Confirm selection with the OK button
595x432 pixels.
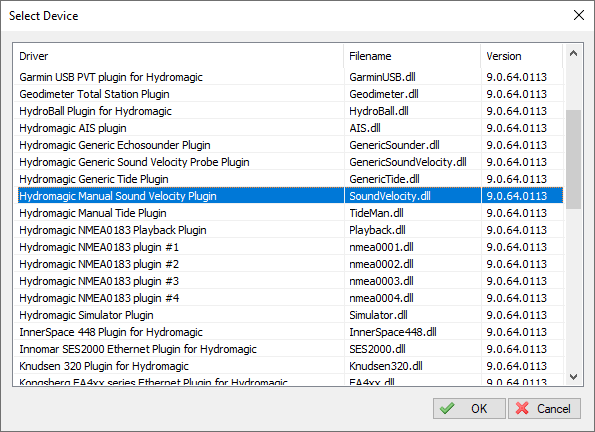pos(469,408)
